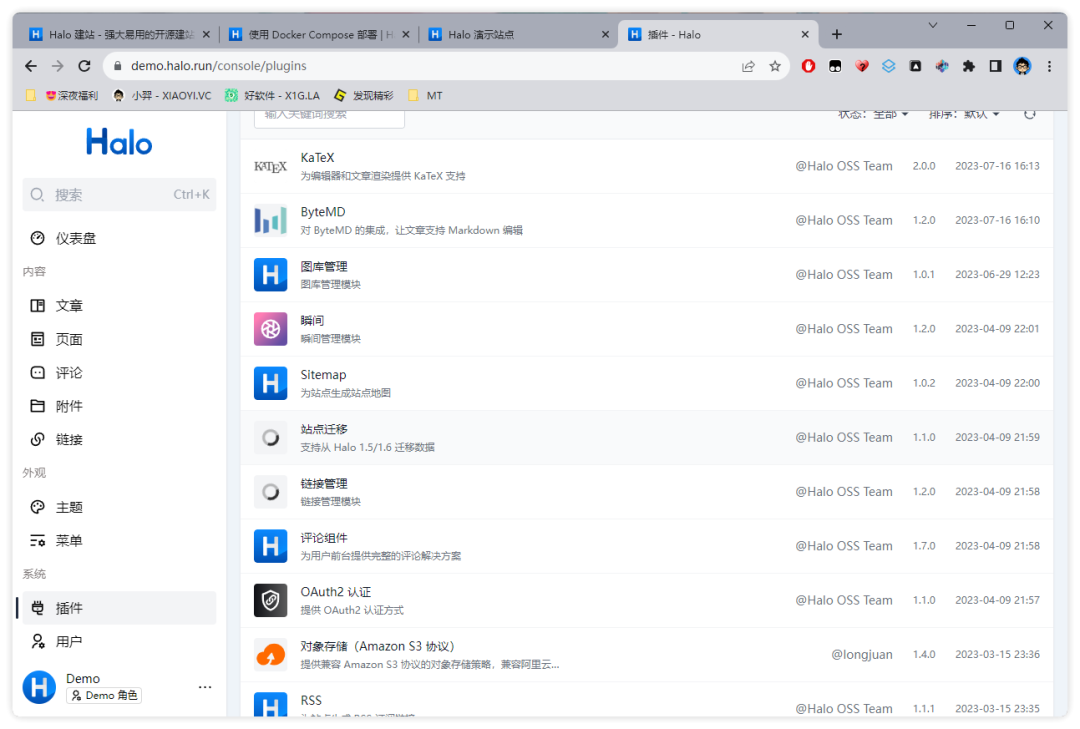1080x729 pixels.
Task: Open the 文章 posts sidebar item
Action: point(118,305)
